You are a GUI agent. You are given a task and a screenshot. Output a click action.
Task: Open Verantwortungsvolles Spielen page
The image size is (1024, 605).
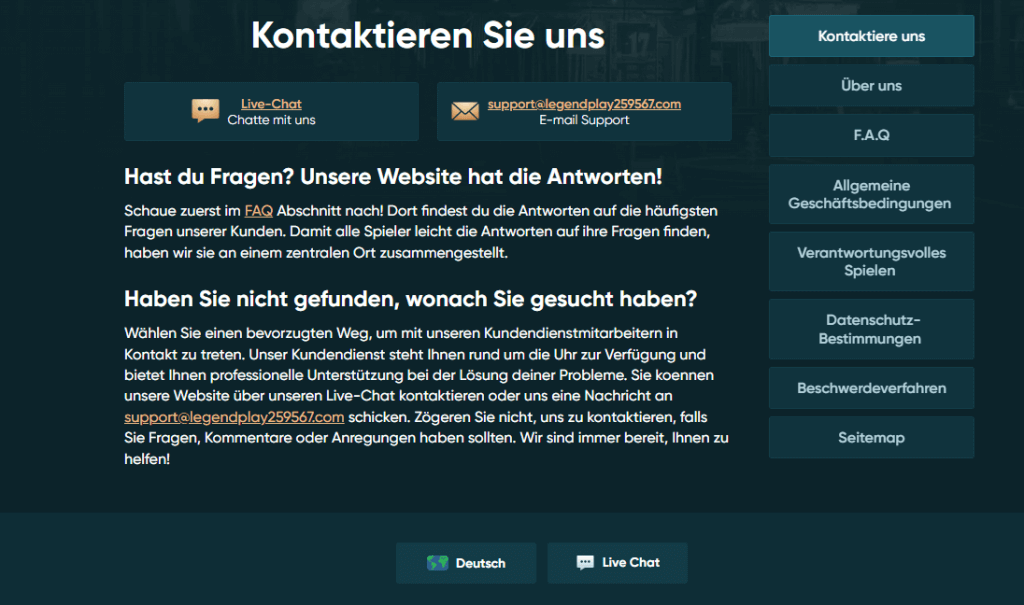(x=871, y=261)
